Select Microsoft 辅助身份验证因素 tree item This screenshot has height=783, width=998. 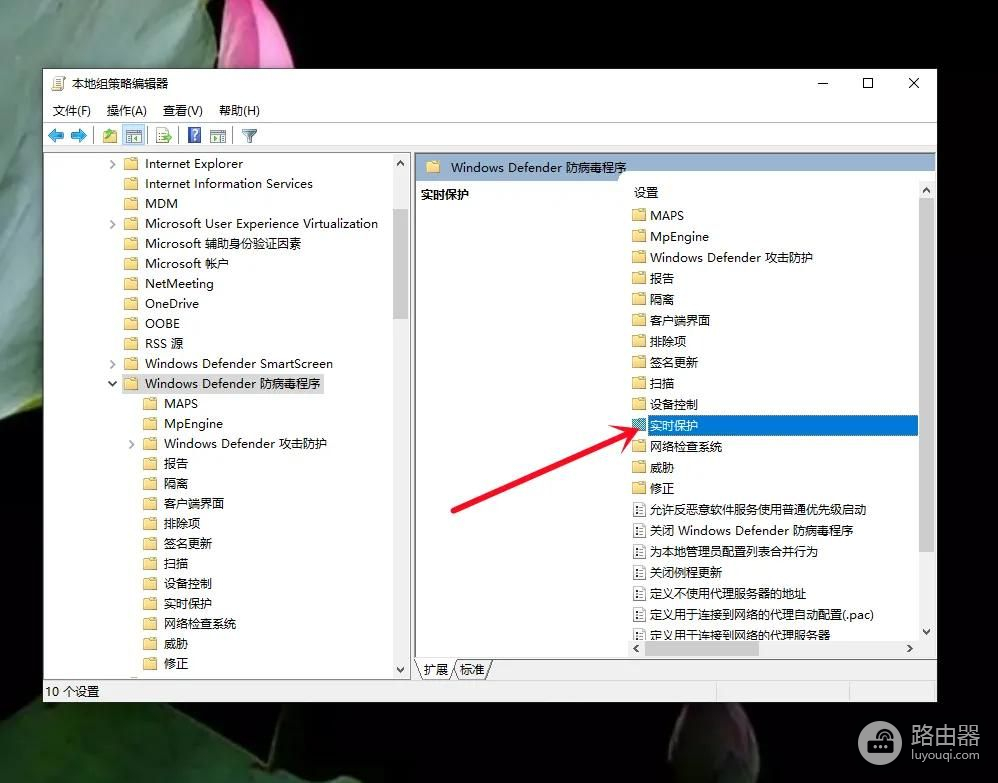[223, 244]
